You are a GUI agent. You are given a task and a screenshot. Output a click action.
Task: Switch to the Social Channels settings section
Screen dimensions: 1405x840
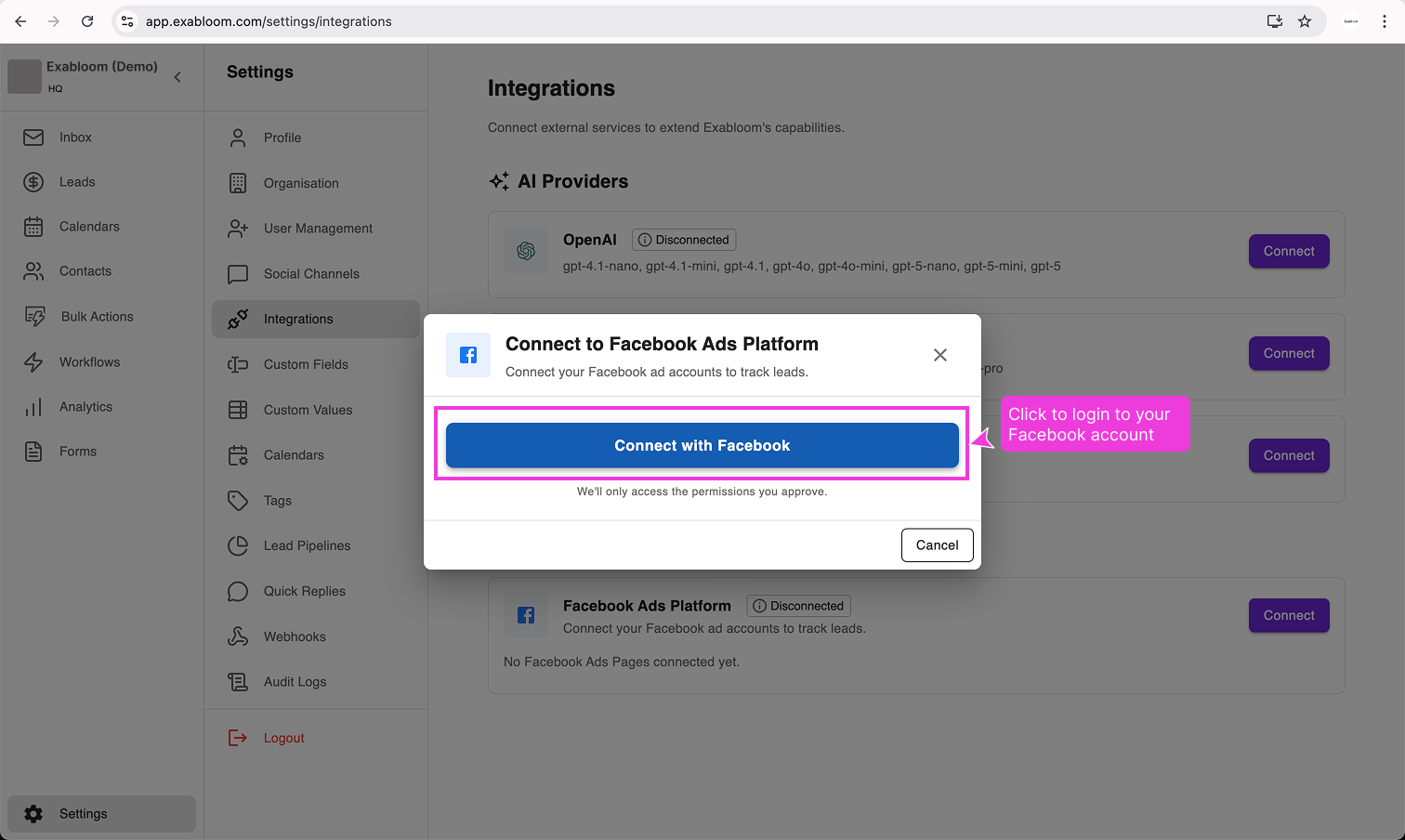[310, 273]
